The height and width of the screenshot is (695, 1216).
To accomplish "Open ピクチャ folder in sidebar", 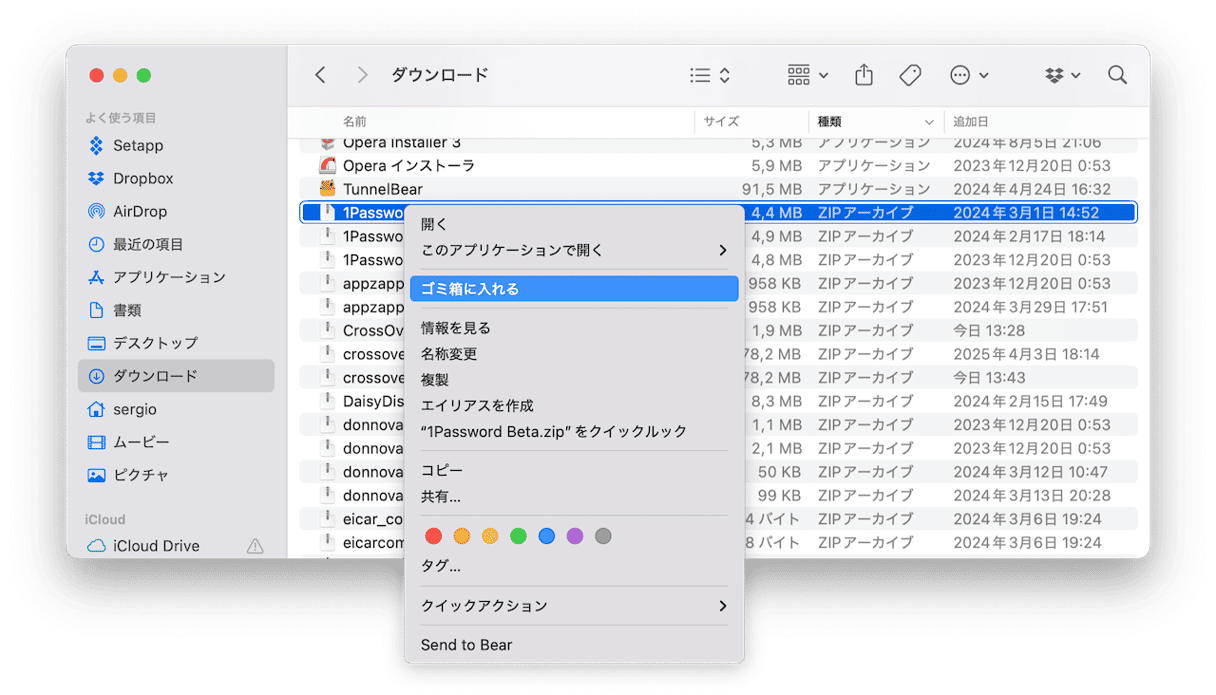I will click(141, 475).
